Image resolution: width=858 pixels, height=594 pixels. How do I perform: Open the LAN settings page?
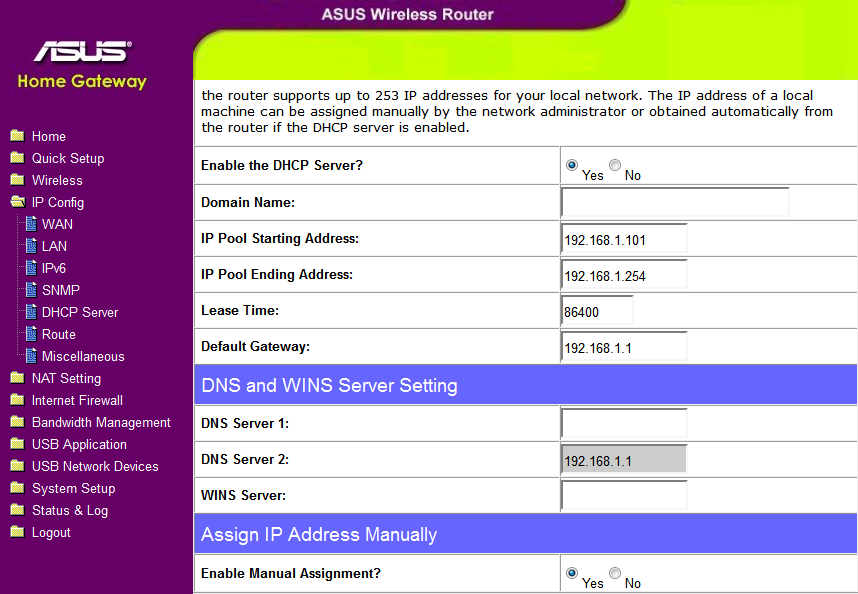click(x=54, y=246)
